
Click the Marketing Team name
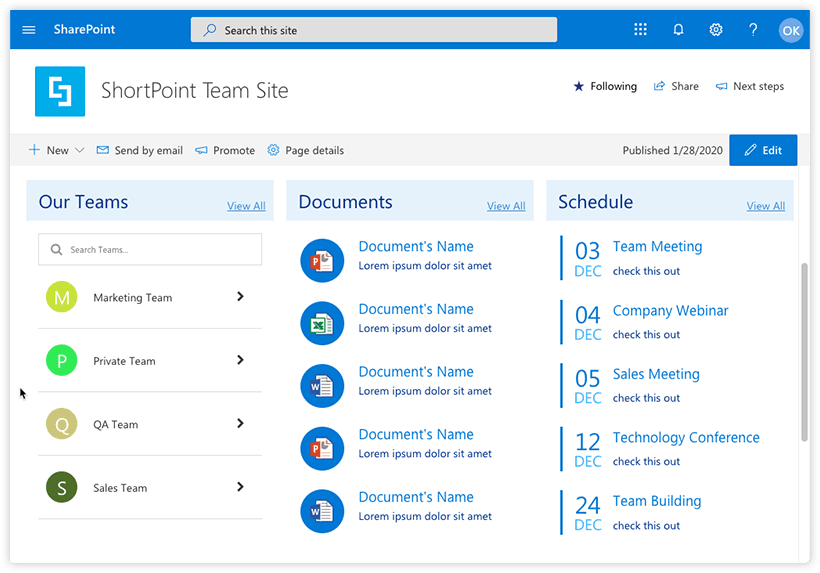132,297
